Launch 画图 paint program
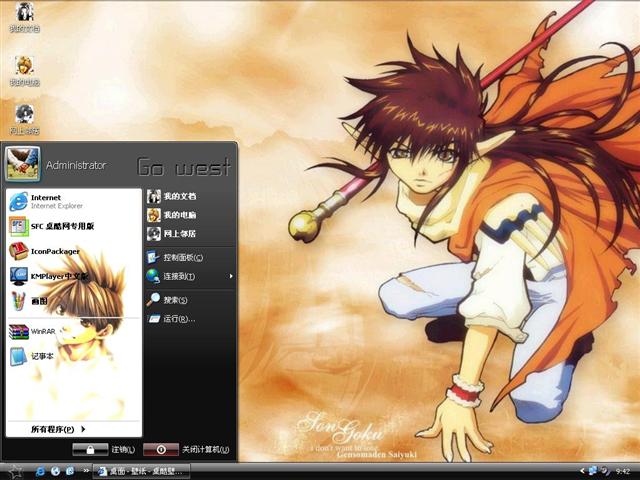 click(74, 301)
